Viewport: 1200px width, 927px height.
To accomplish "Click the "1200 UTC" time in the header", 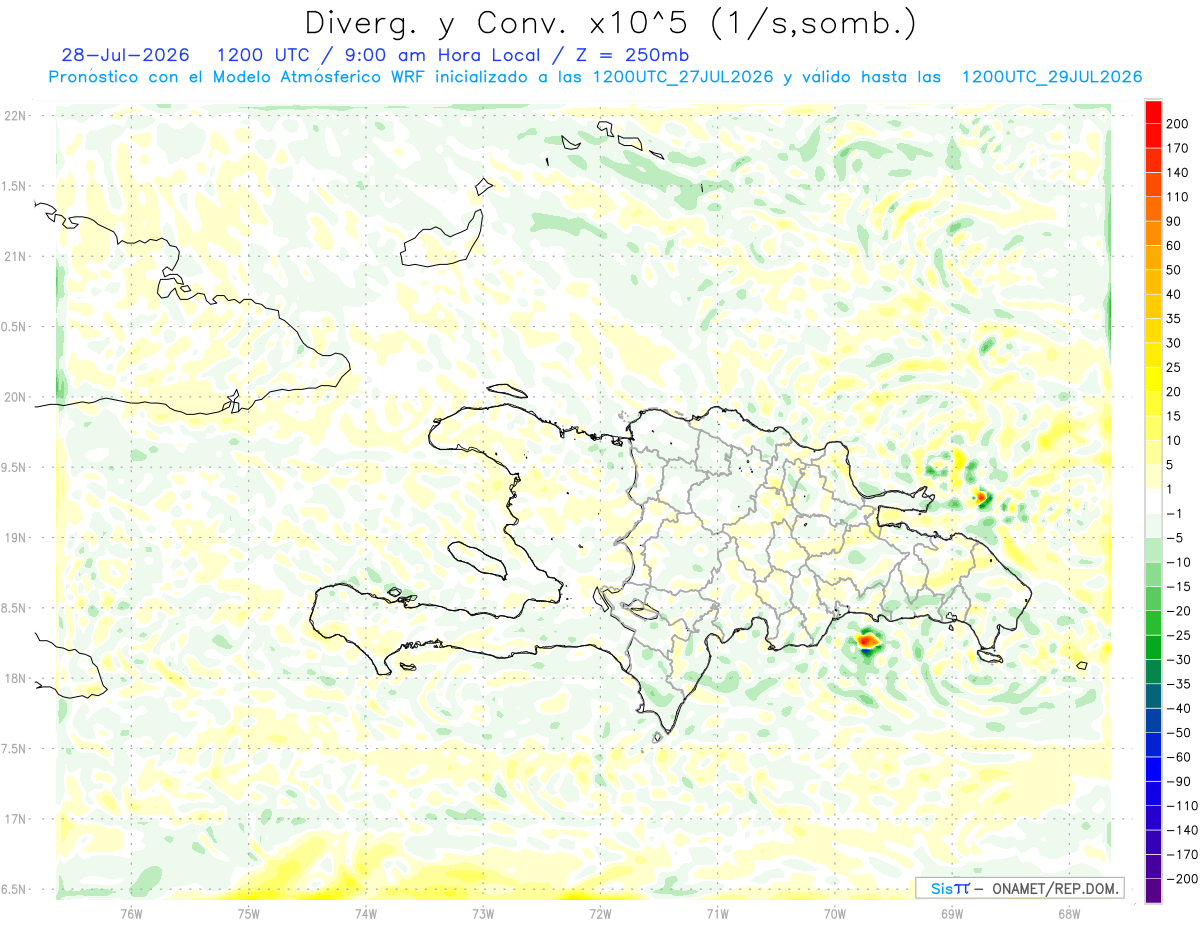I will click(x=266, y=55).
